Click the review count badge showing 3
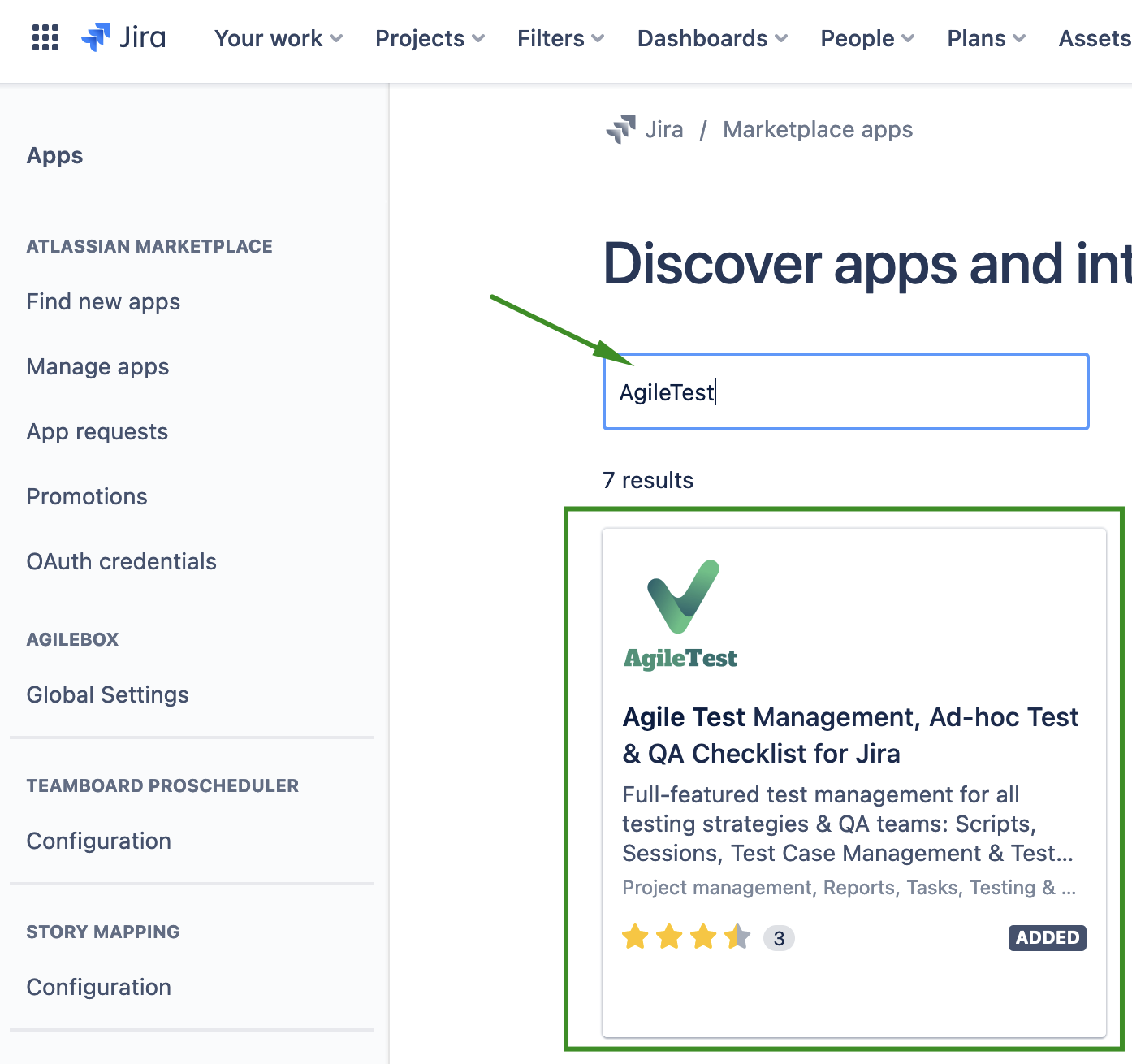This screenshot has height=1064, width=1132. click(779, 938)
